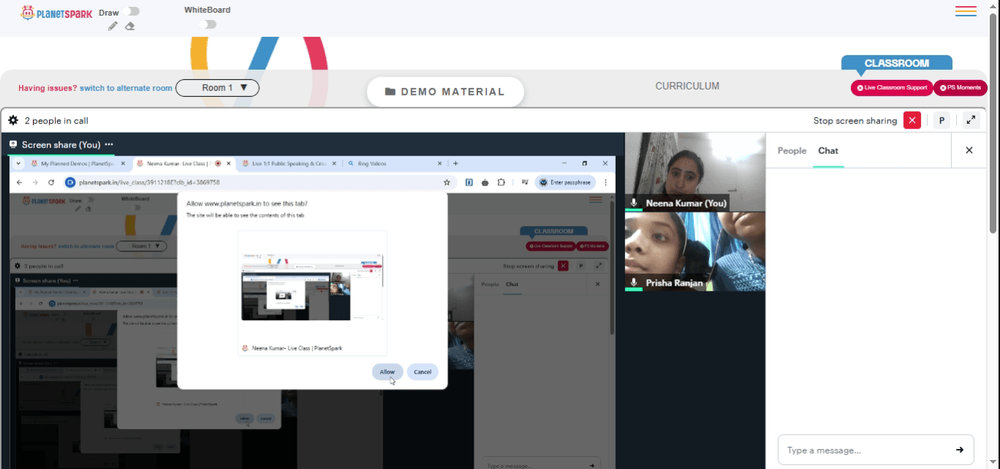The height and width of the screenshot is (469, 1000).
Task: Click the '2 people in call' text
Action: click(56, 121)
